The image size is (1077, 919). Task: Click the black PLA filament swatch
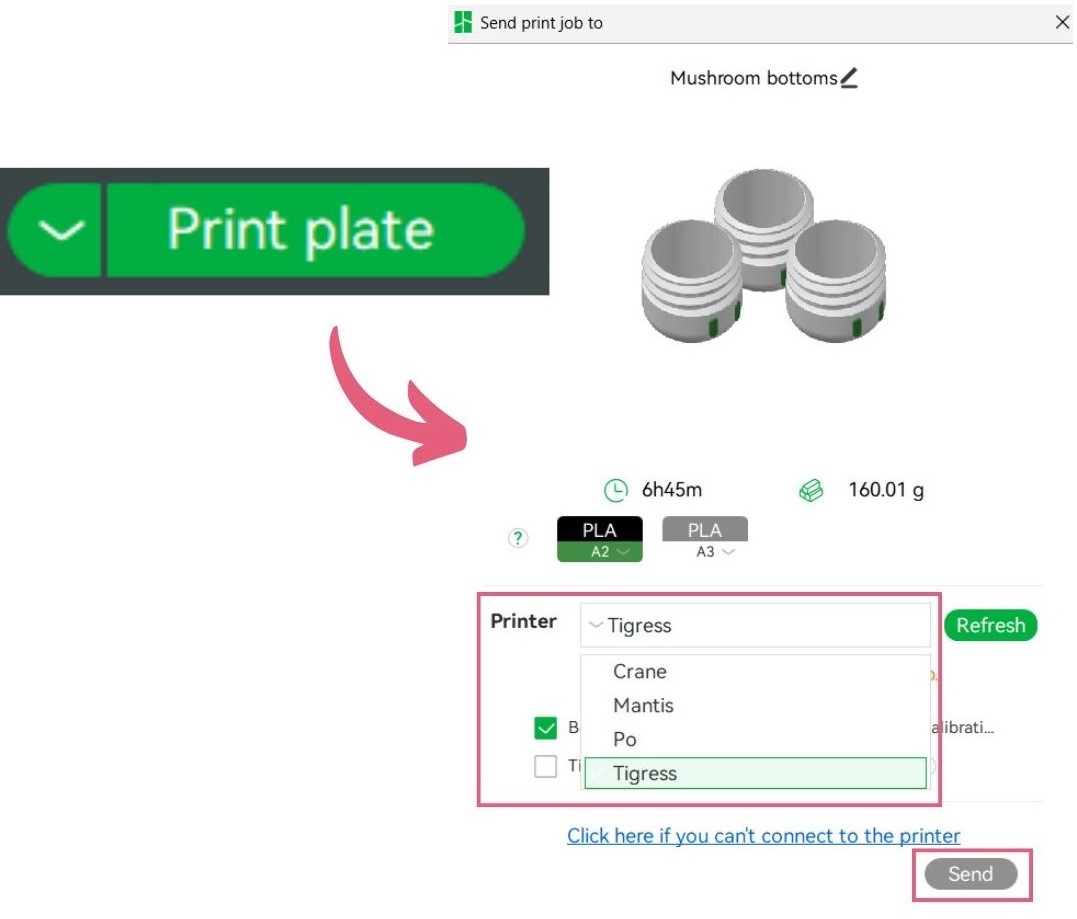pos(600,530)
